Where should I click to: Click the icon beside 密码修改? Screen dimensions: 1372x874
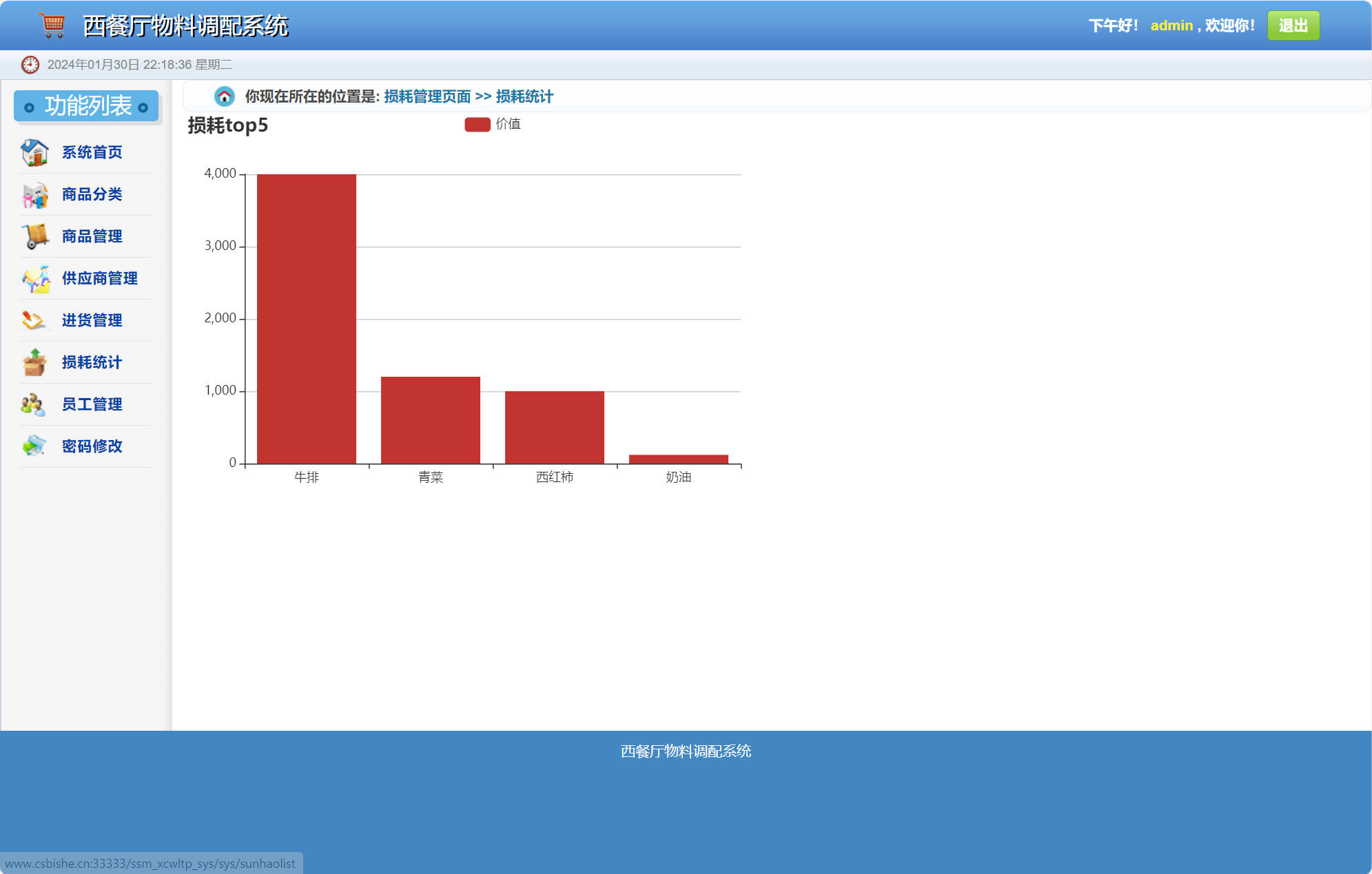34,446
